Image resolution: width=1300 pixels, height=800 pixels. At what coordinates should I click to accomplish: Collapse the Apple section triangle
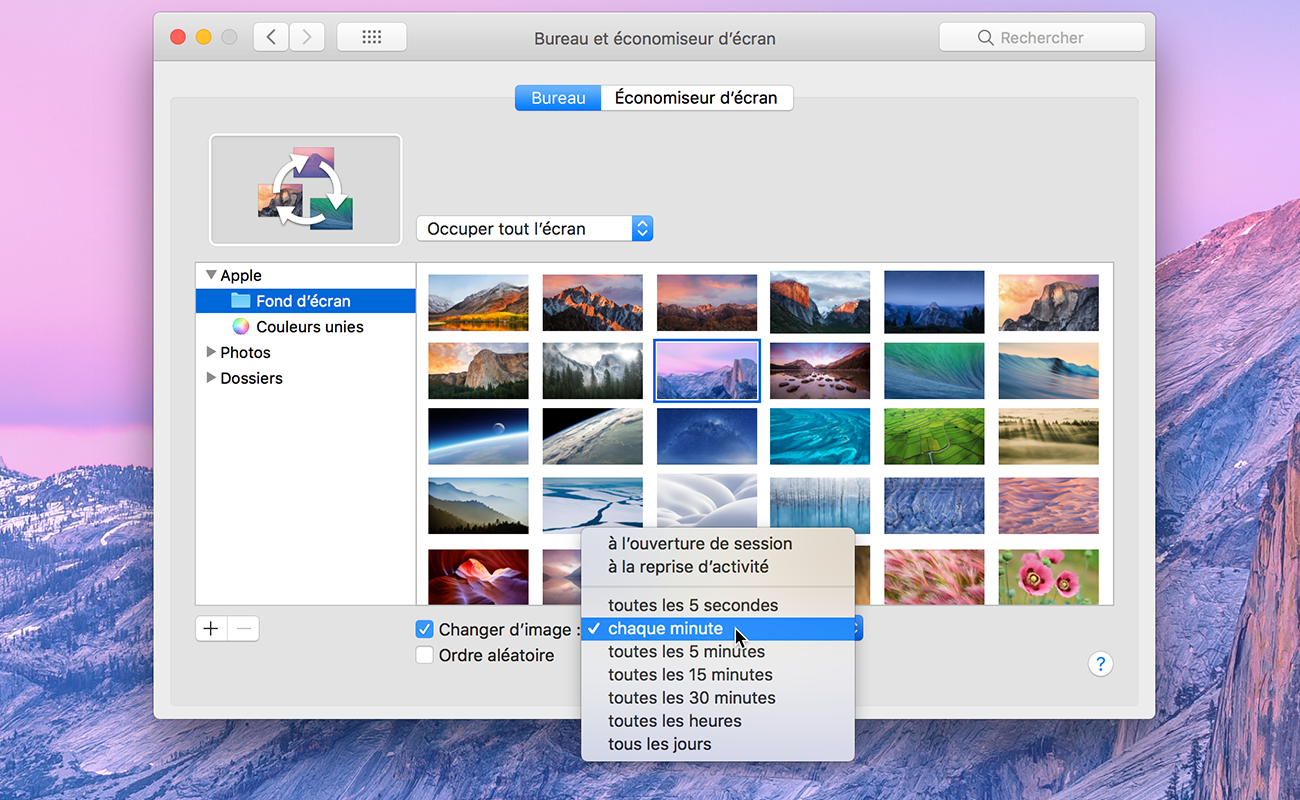[x=211, y=274]
